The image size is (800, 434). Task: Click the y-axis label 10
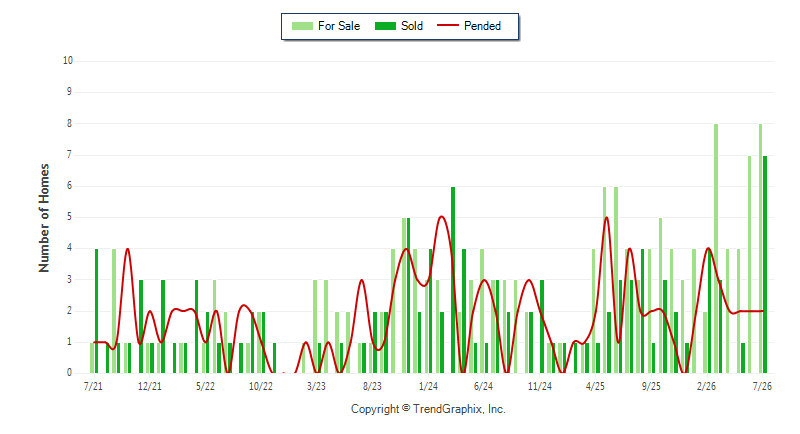[68, 61]
